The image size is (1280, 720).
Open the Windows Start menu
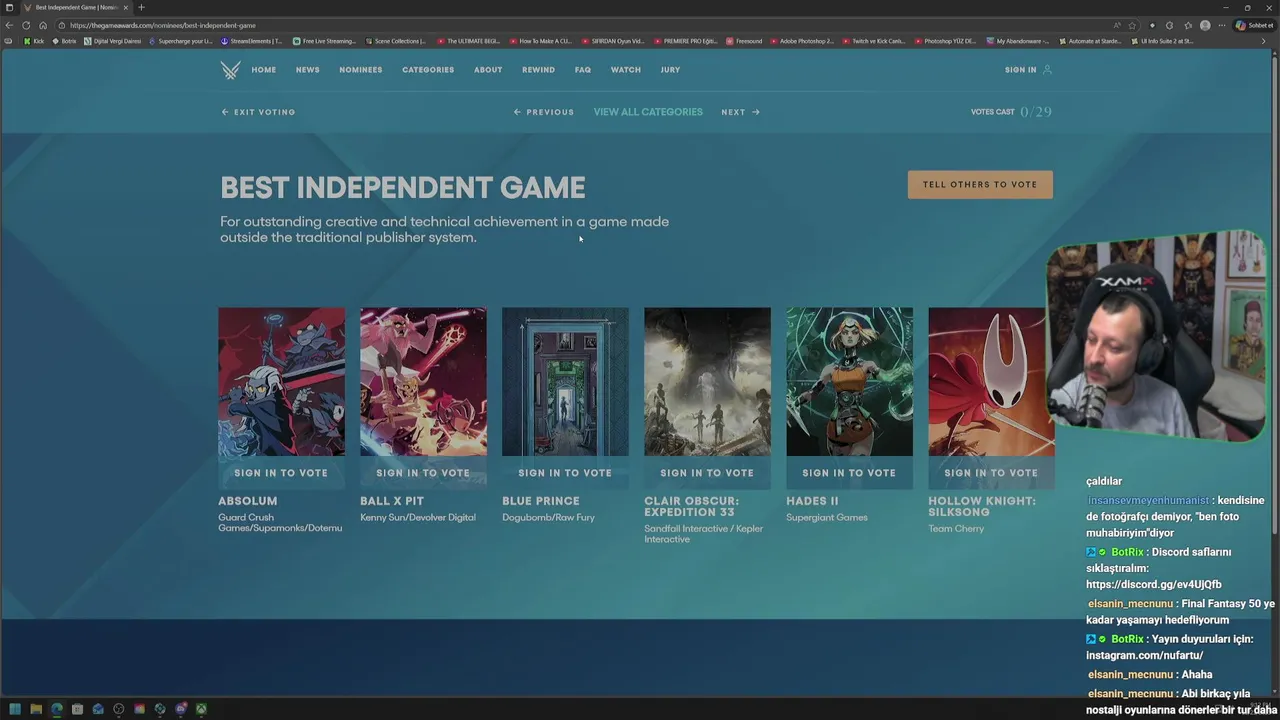click(14, 709)
